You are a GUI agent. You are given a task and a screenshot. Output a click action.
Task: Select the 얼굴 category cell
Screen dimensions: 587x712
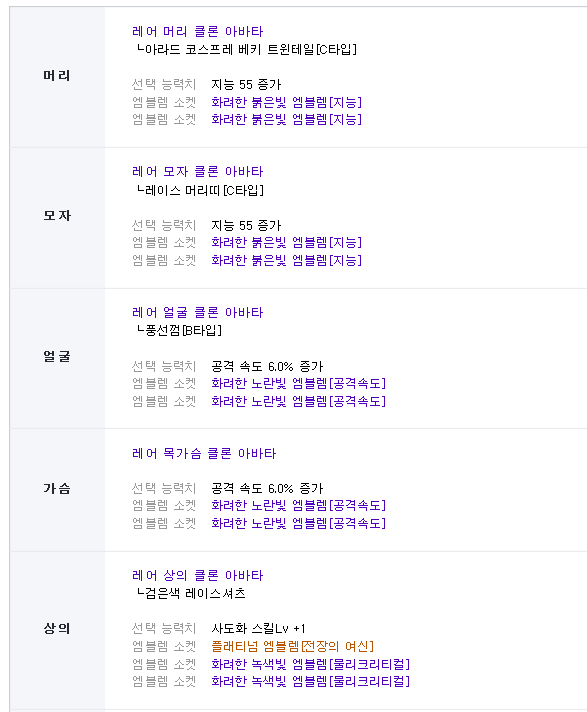click(57, 358)
